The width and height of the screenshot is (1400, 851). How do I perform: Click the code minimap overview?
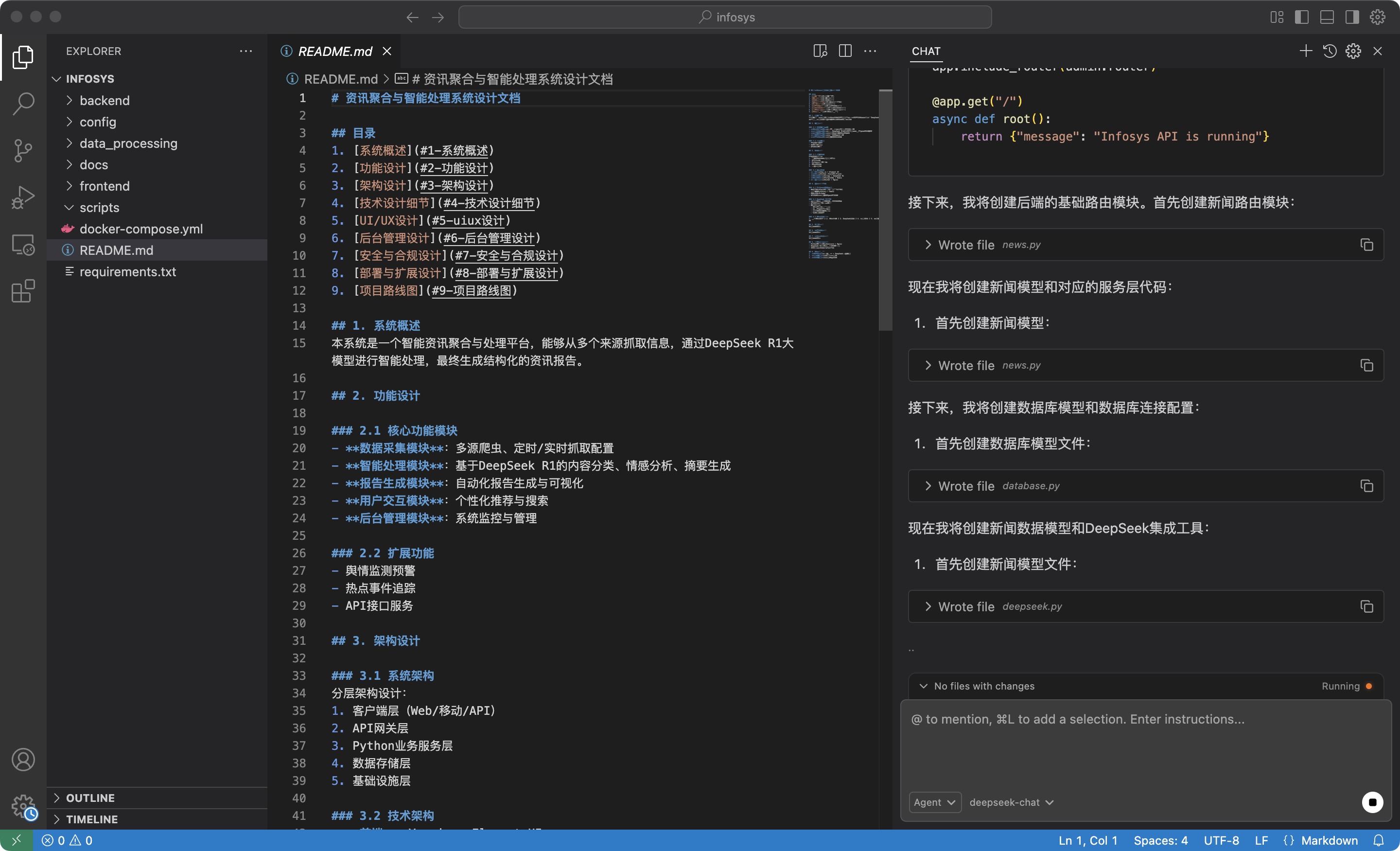click(842, 174)
